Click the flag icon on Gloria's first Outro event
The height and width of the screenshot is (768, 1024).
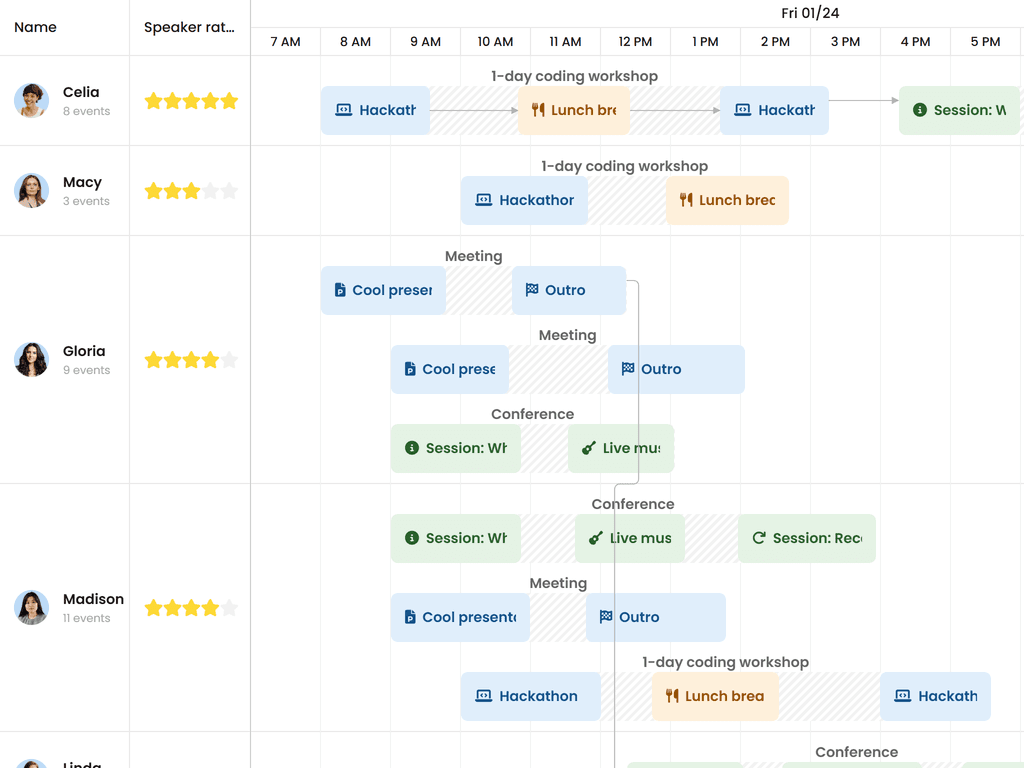(533, 290)
